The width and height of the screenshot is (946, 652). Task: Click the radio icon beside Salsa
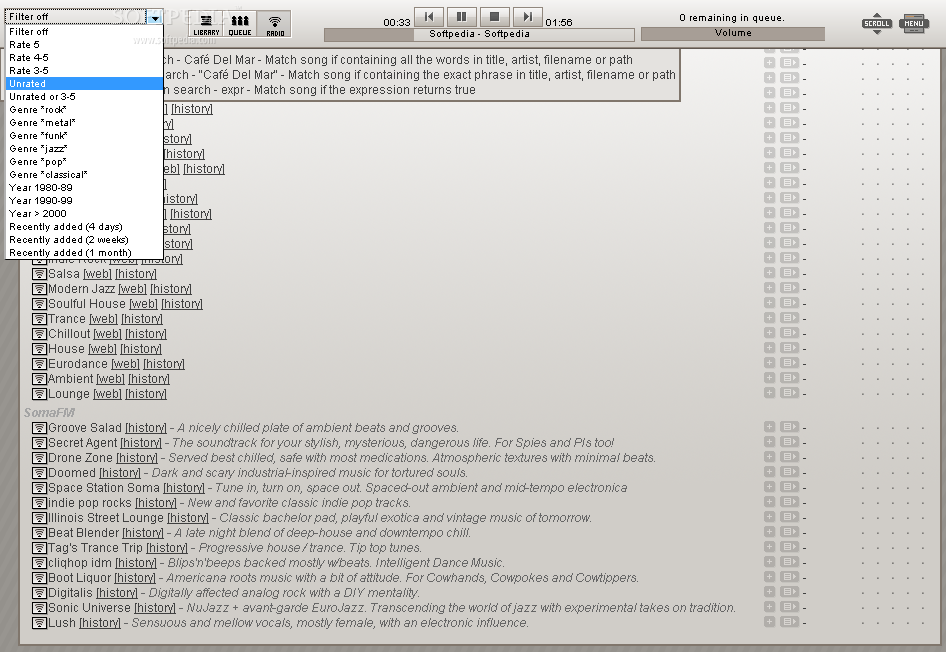point(39,274)
